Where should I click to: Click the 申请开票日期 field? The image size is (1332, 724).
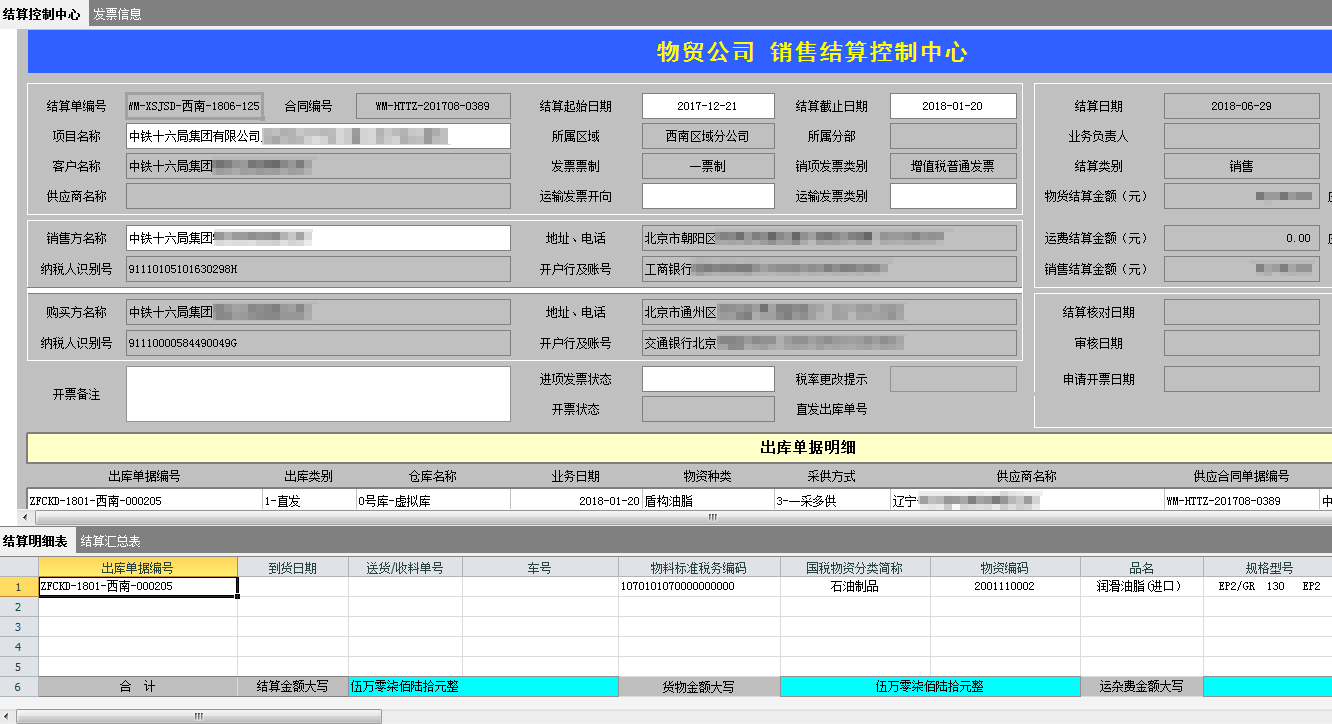[1241, 379]
